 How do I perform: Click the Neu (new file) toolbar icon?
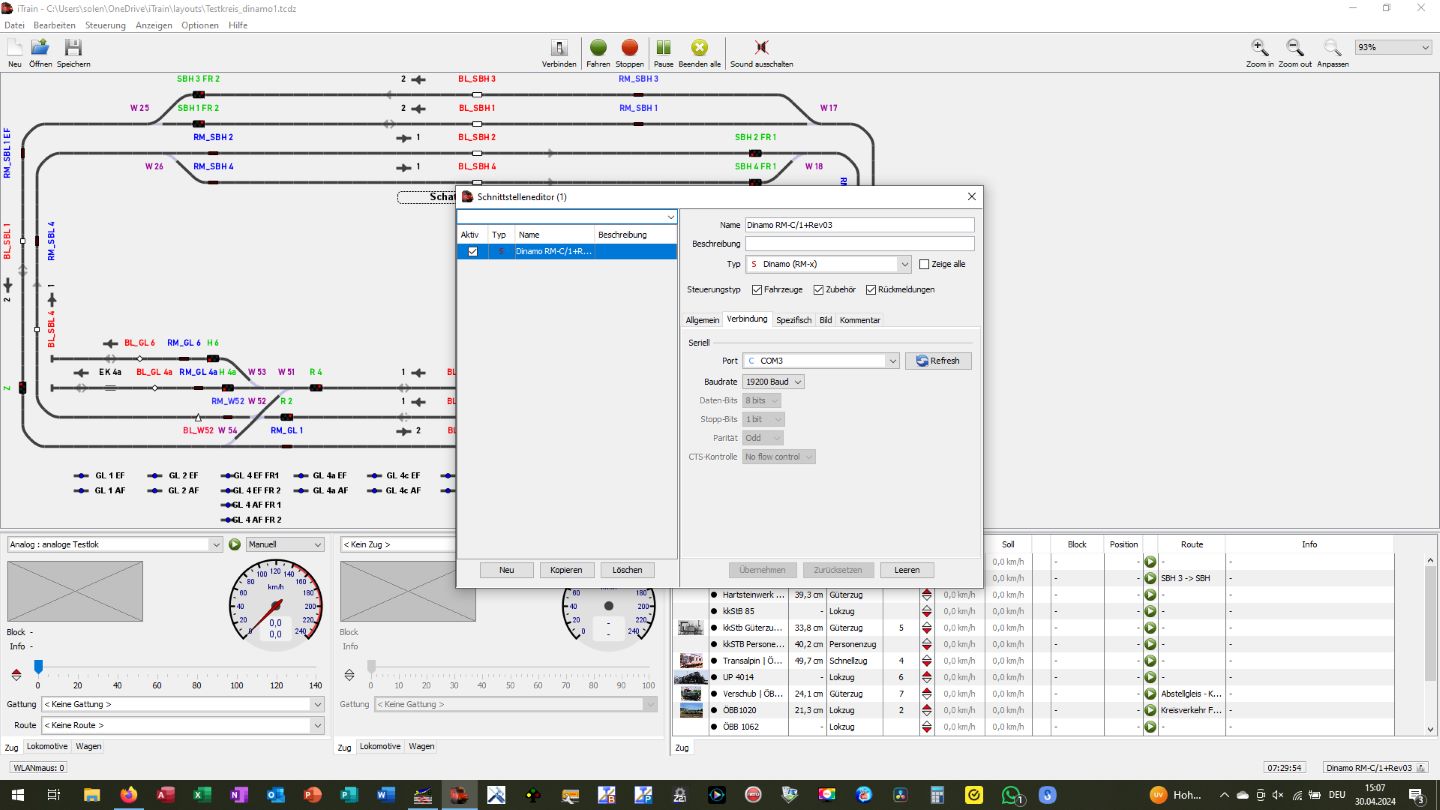(x=15, y=48)
